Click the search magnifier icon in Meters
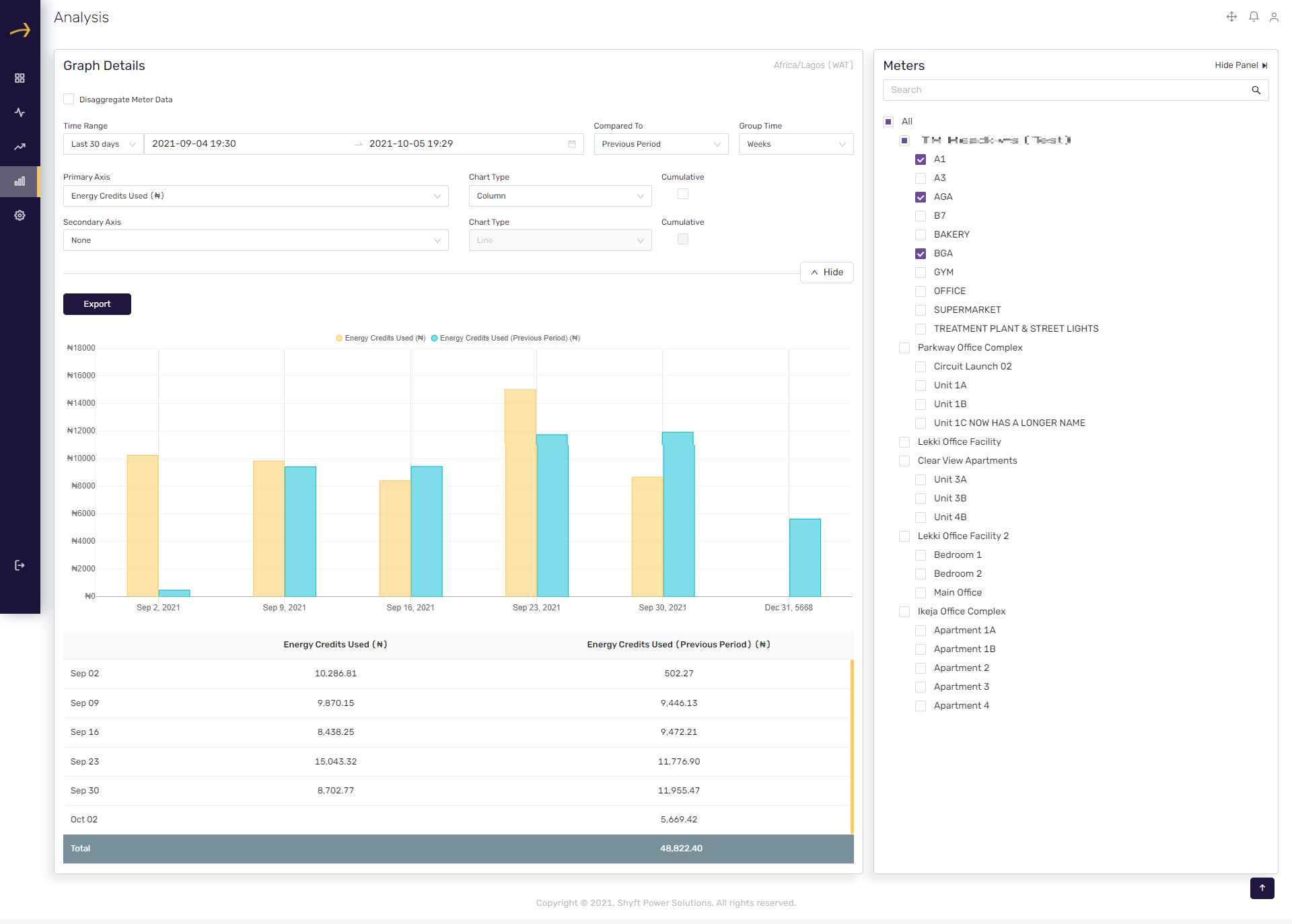The height and width of the screenshot is (924, 1292). pos(1256,90)
